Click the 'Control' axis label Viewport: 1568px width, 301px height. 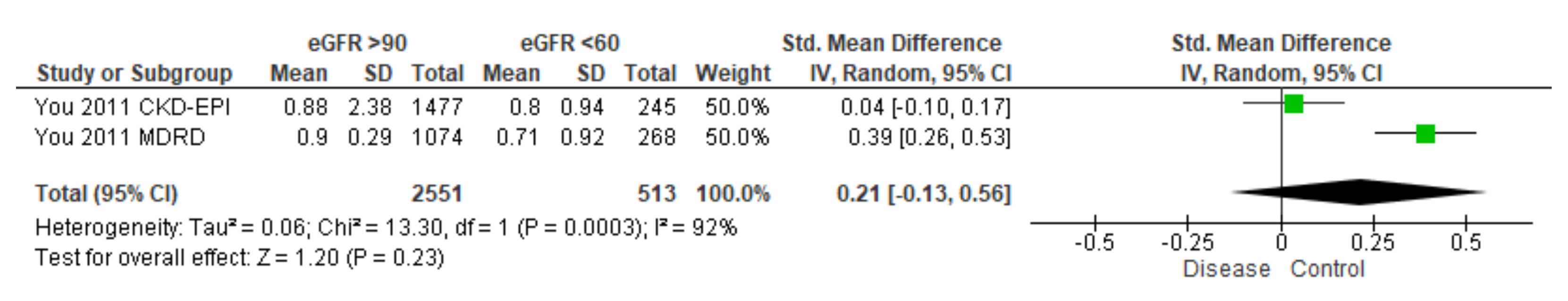pyautogui.click(x=1328, y=269)
